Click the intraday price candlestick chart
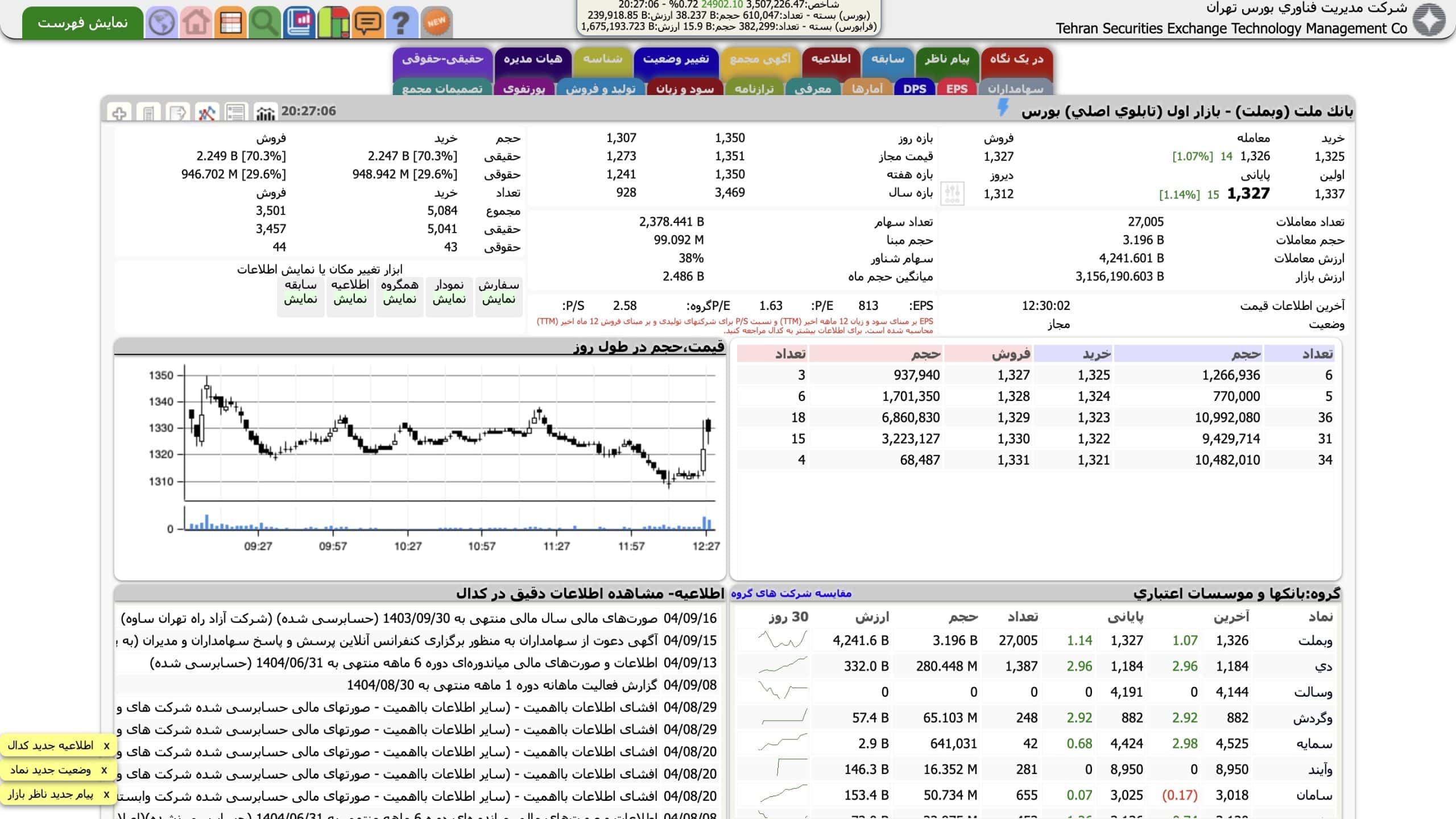Screen dimensions: 1456x819 pos(449,432)
